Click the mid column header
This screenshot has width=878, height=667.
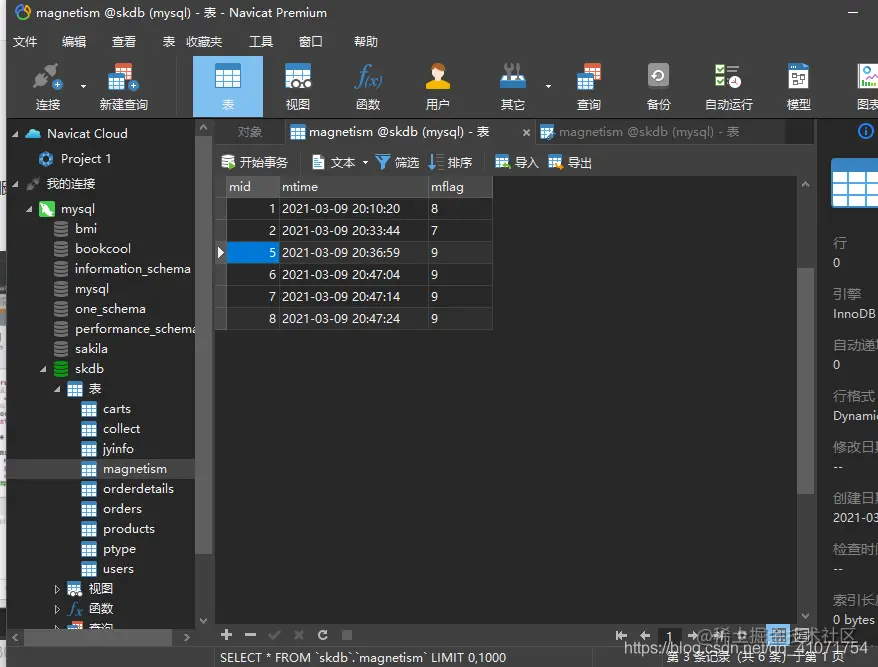tap(253, 187)
